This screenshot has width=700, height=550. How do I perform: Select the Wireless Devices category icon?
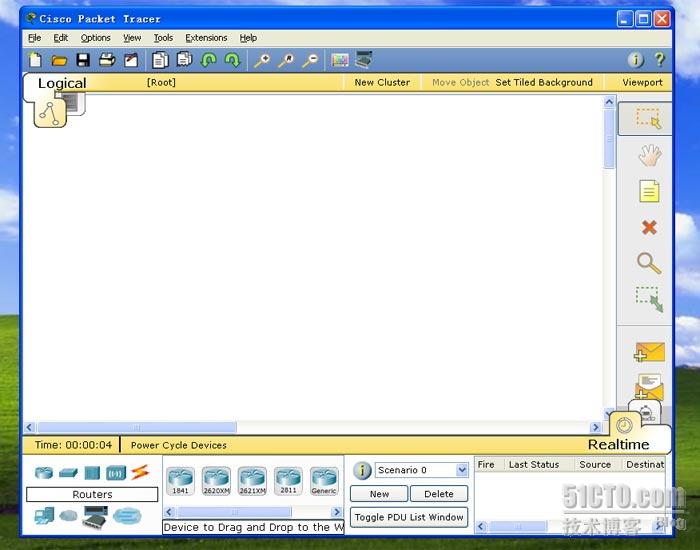pos(116,473)
